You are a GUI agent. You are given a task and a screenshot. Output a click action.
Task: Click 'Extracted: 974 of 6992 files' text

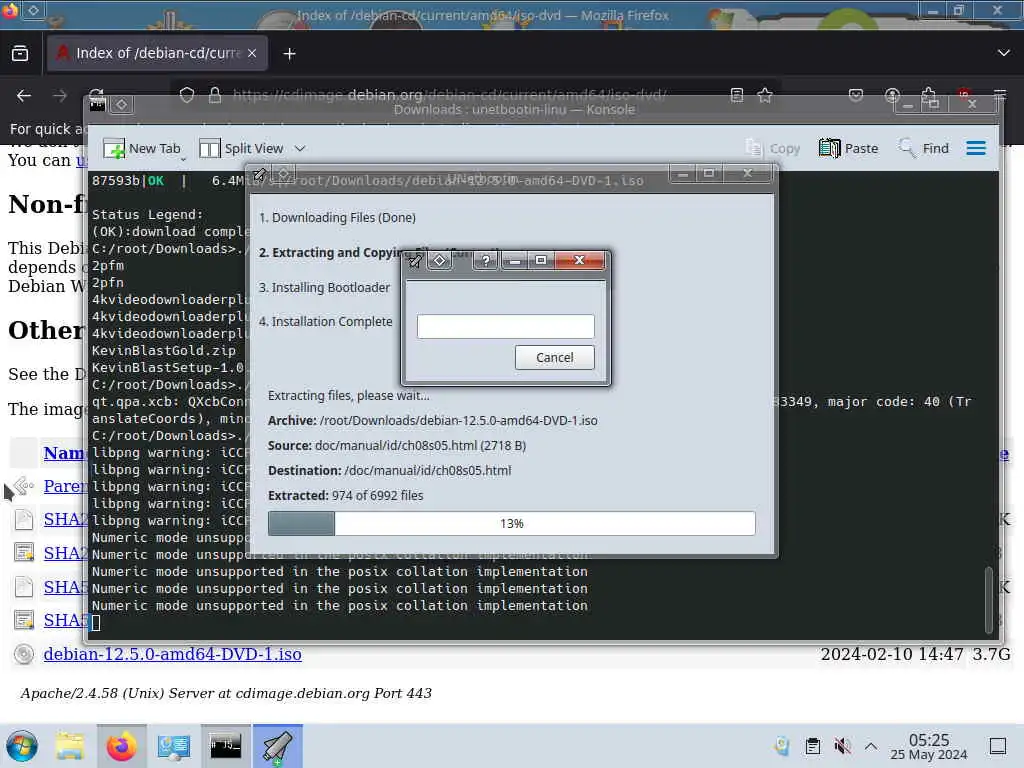(x=345, y=495)
